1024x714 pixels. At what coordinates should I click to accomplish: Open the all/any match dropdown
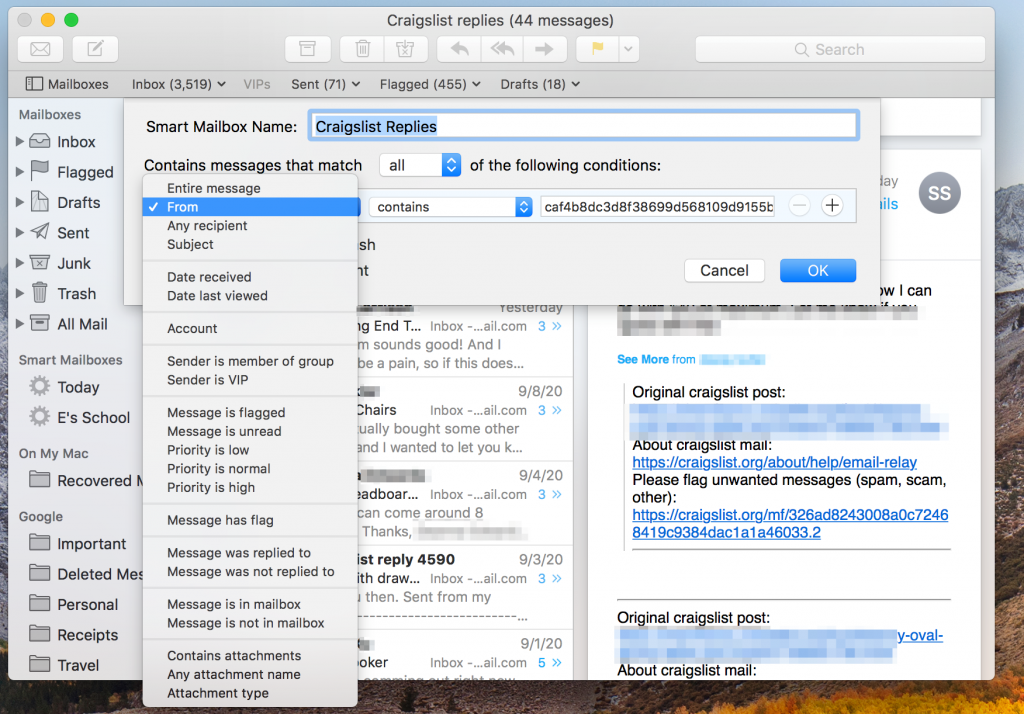tap(421, 165)
